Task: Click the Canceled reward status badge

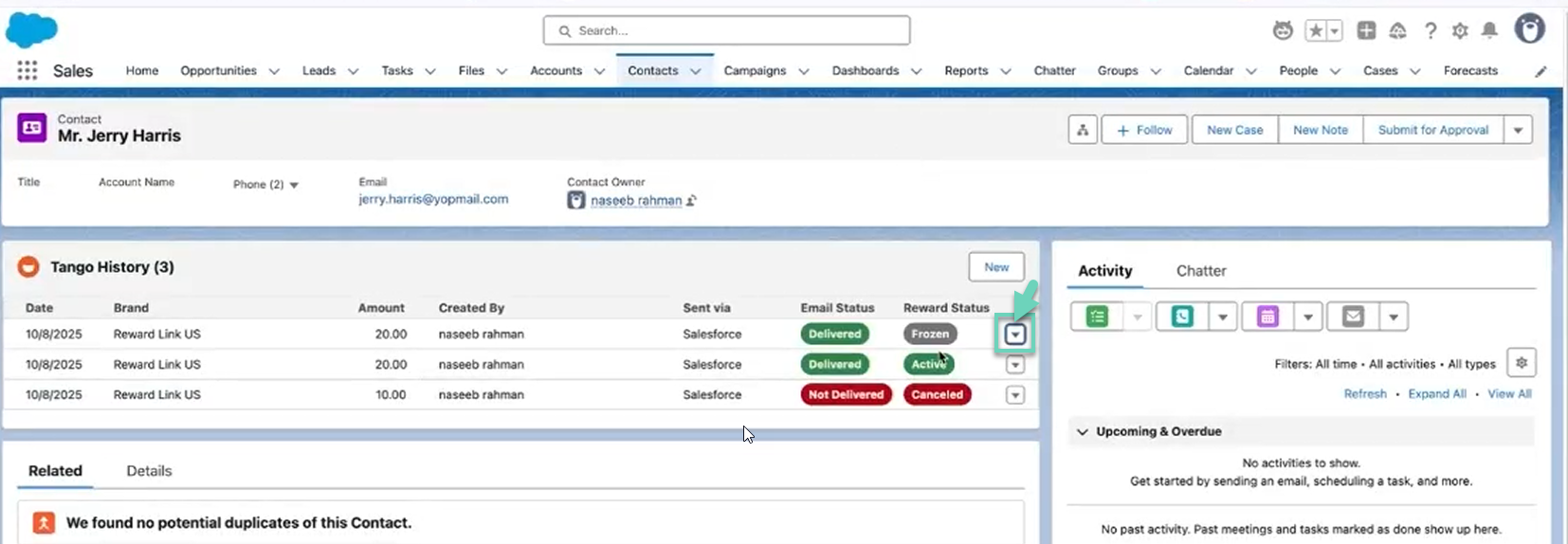Action: tap(937, 395)
